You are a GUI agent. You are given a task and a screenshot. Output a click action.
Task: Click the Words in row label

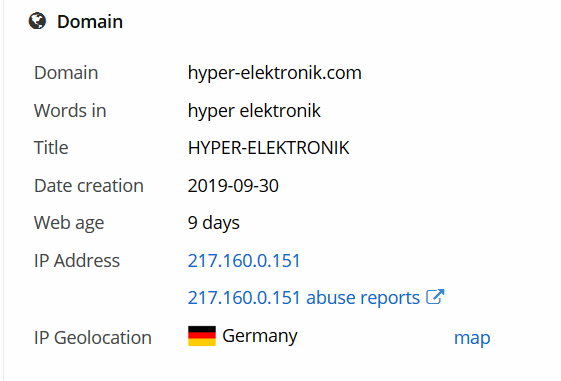click(70, 111)
